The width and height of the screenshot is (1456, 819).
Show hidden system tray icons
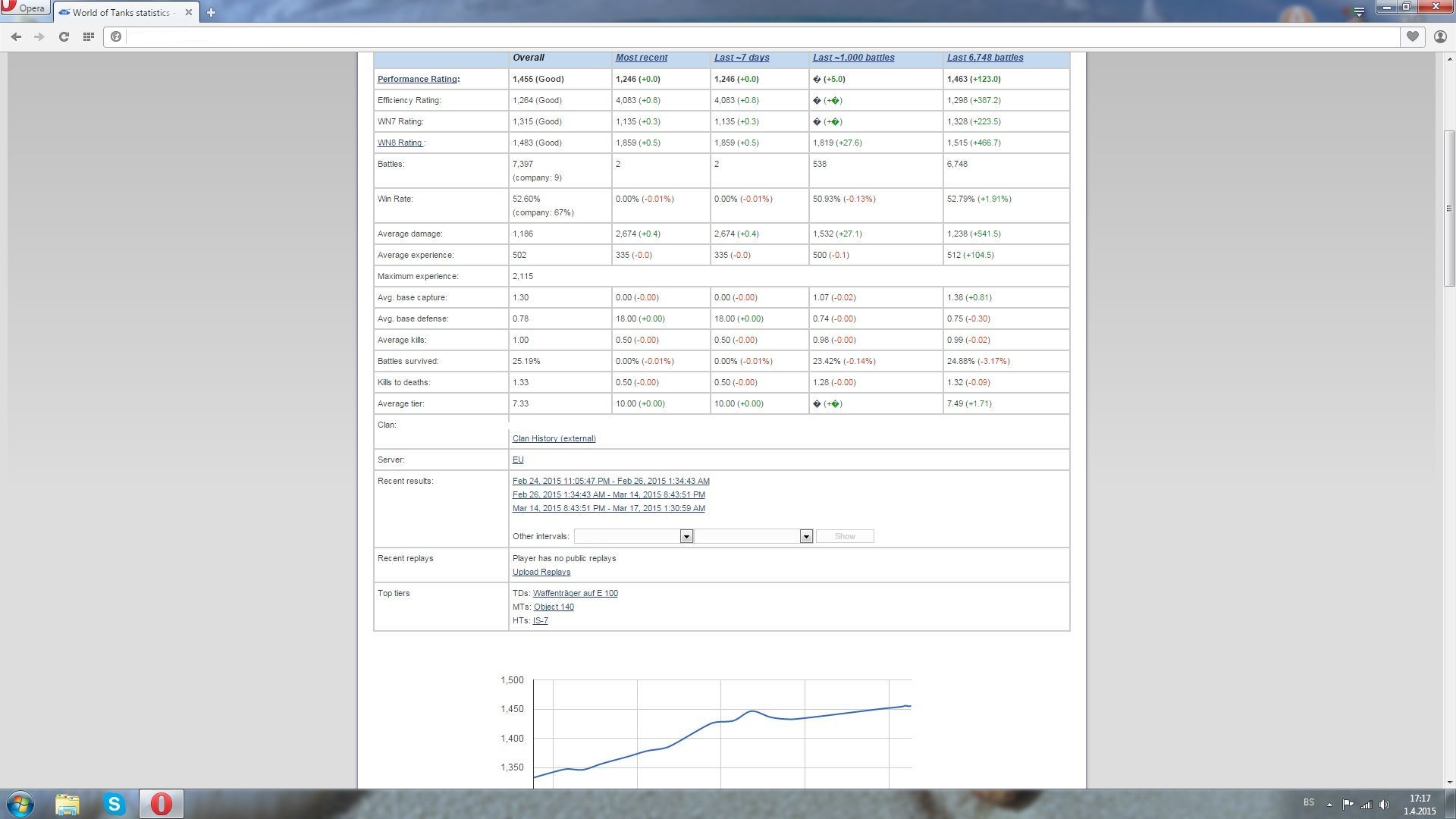coord(1329,804)
